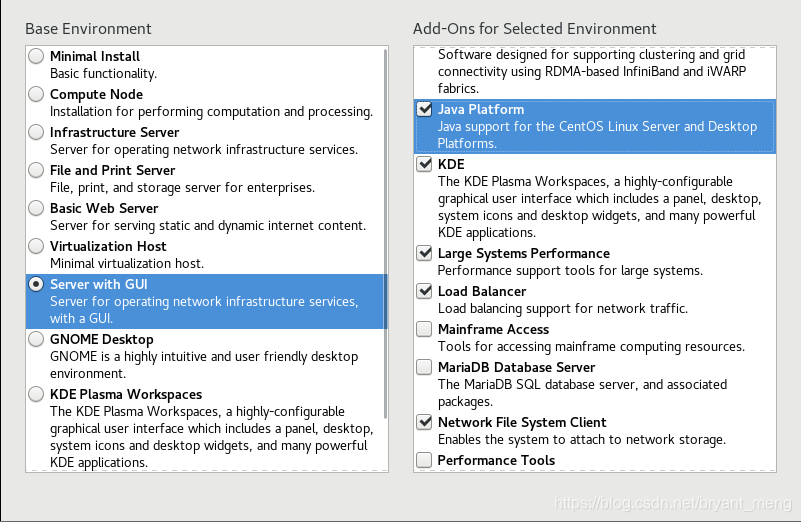Click 'Software designed for supporting clustering' description

[x=592, y=72]
